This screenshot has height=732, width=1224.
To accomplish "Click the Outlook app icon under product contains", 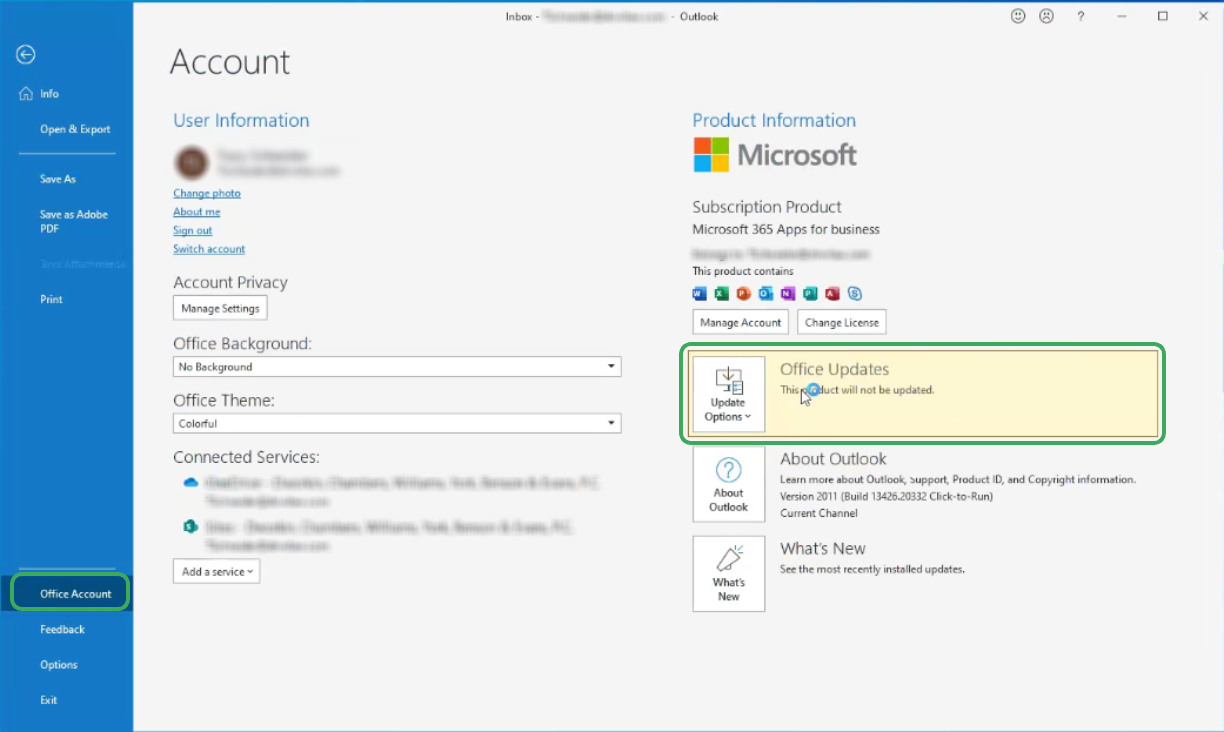I will click(x=766, y=294).
